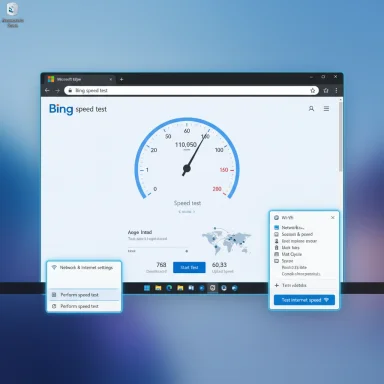Click Wi-Fi icon beside Network & internet settings
Screen dimensions: 384x384
pyautogui.click(x=54, y=267)
